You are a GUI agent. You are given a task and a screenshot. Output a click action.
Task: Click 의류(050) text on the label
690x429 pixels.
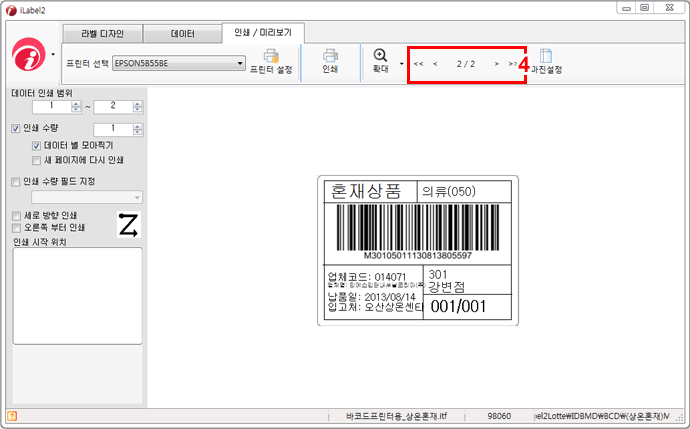click(449, 191)
